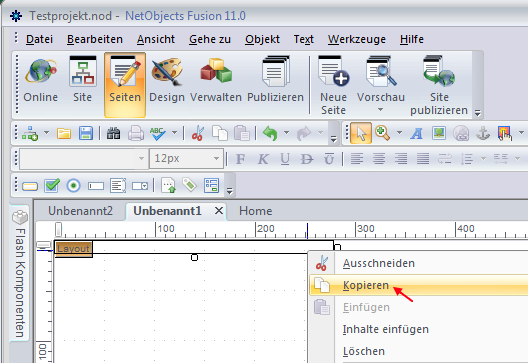Toggle underline U formatting
This screenshot has width=528, height=363.
pyautogui.click(x=285, y=159)
